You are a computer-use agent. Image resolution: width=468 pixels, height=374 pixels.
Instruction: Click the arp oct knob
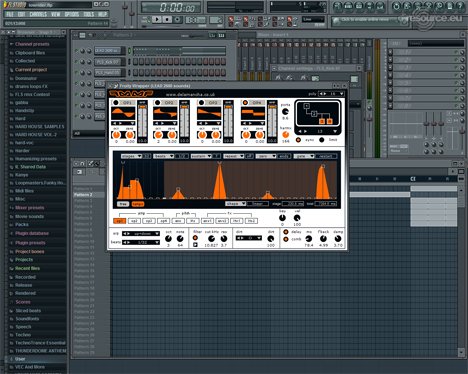[168, 239]
